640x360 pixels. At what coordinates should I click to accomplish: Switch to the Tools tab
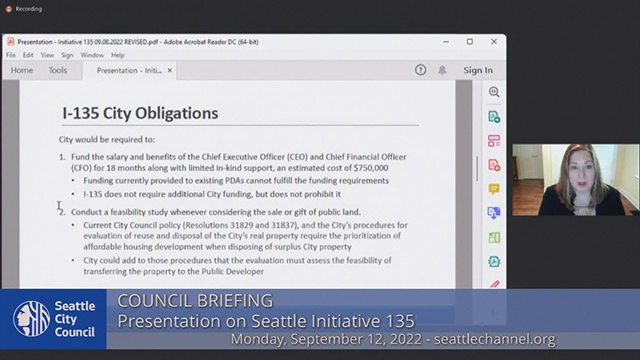click(58, 70)
